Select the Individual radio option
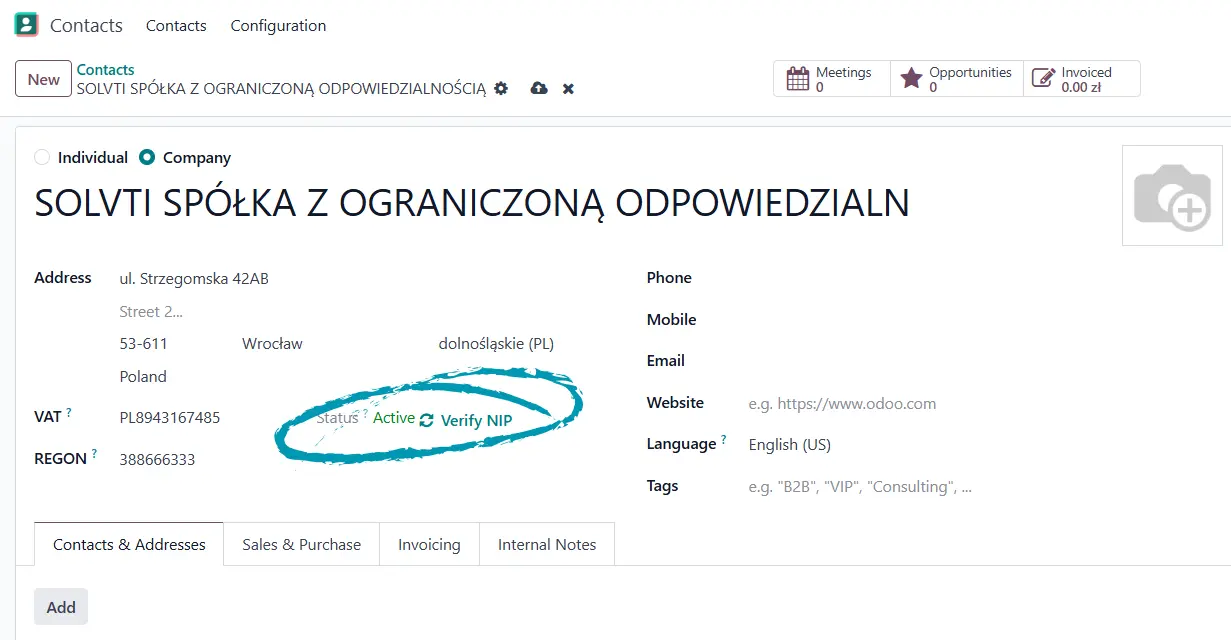 point(41,157)
